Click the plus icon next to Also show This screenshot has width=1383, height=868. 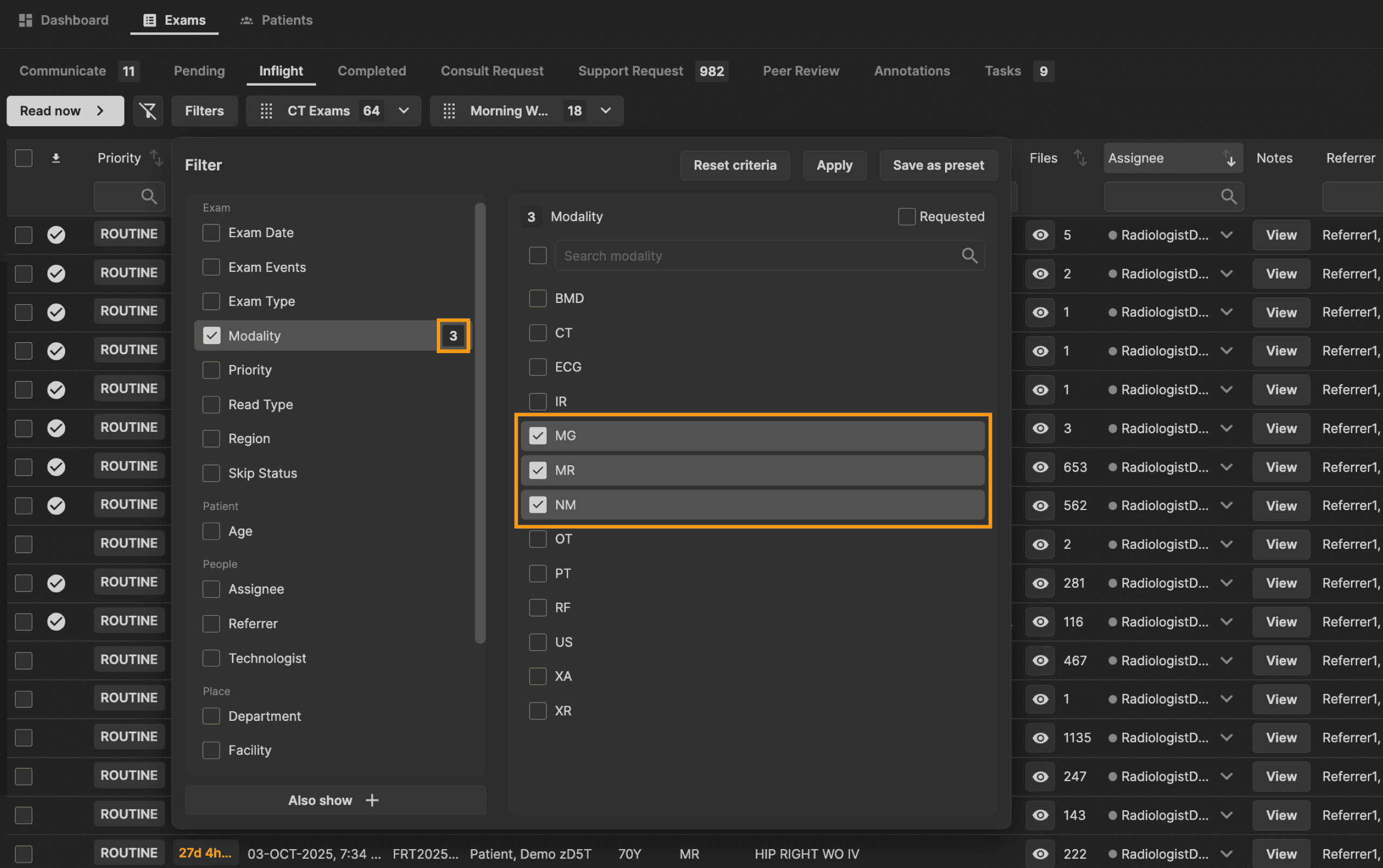pyautogui.click(x=372, y=800)
